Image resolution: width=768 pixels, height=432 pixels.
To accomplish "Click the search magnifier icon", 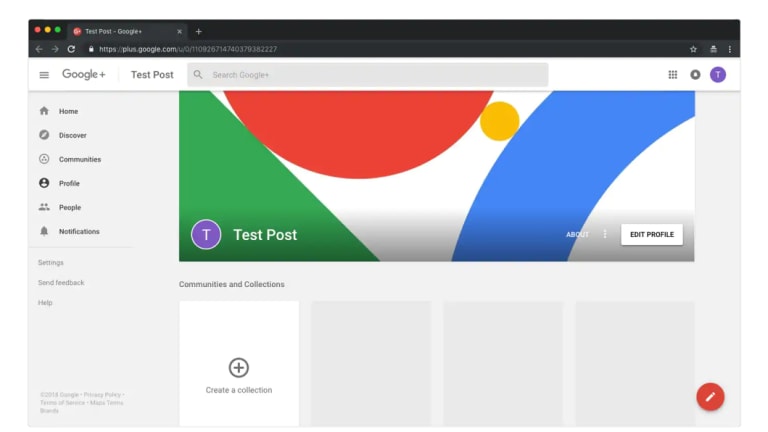I will click(198, 74).
